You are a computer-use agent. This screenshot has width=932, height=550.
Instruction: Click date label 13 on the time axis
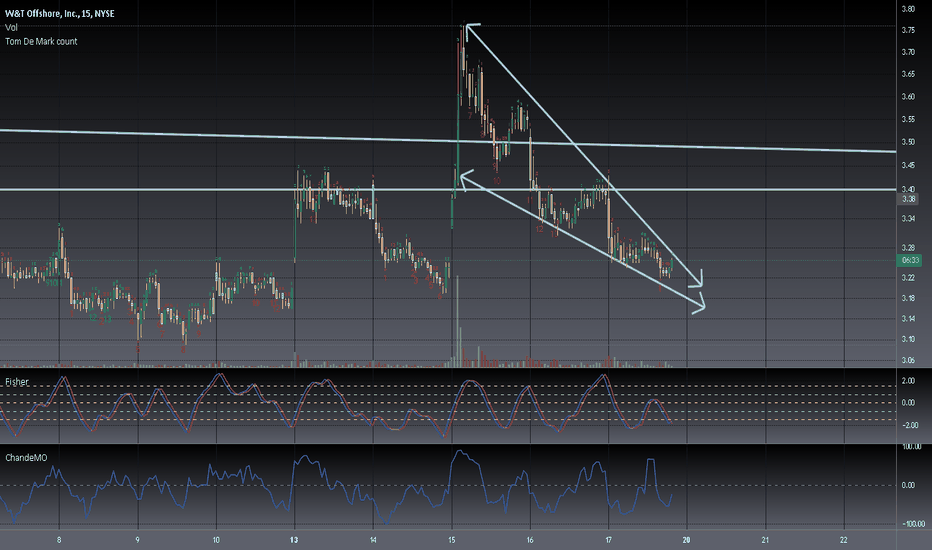pos(294,540)
